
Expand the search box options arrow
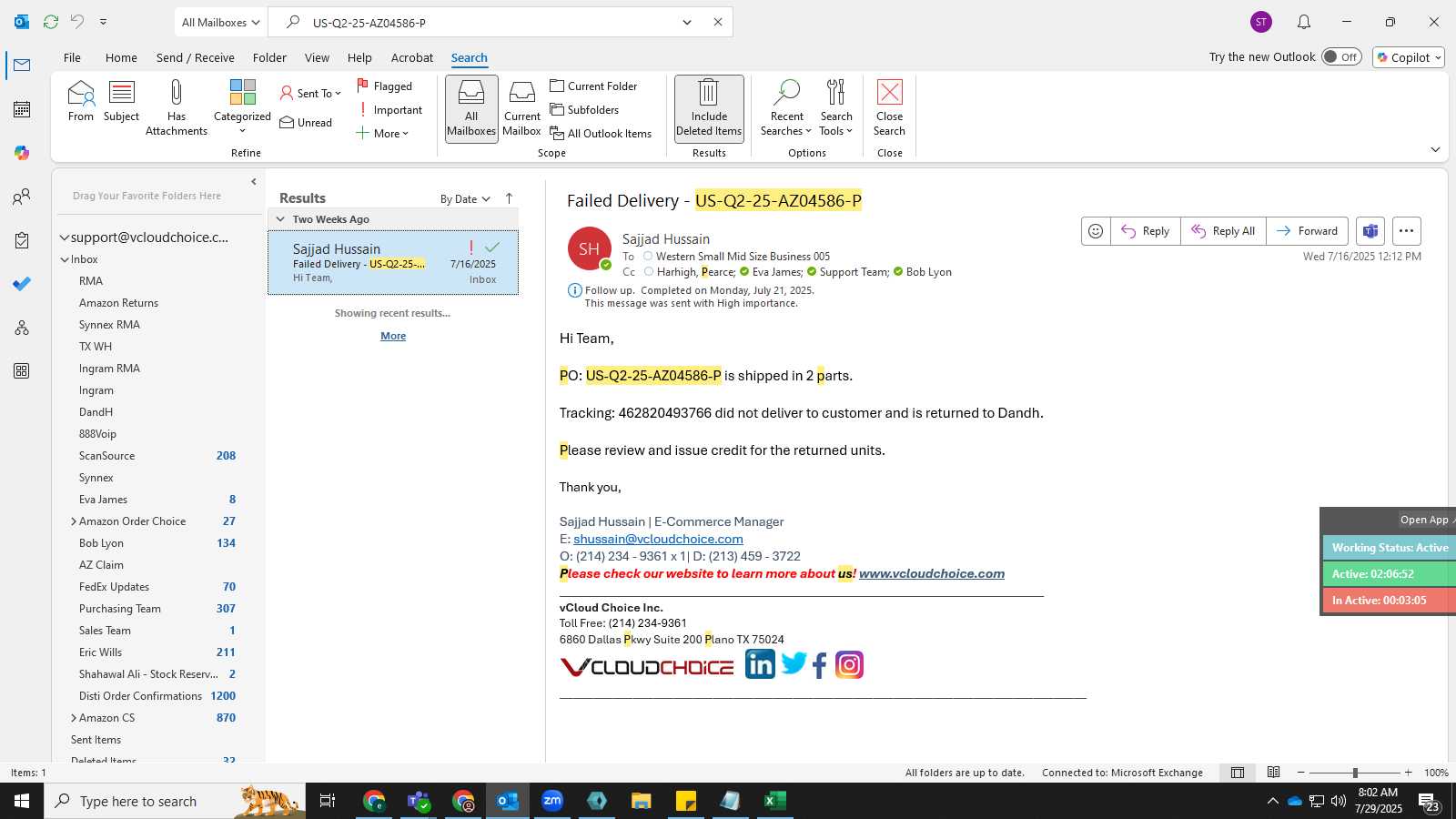[687, 22]
